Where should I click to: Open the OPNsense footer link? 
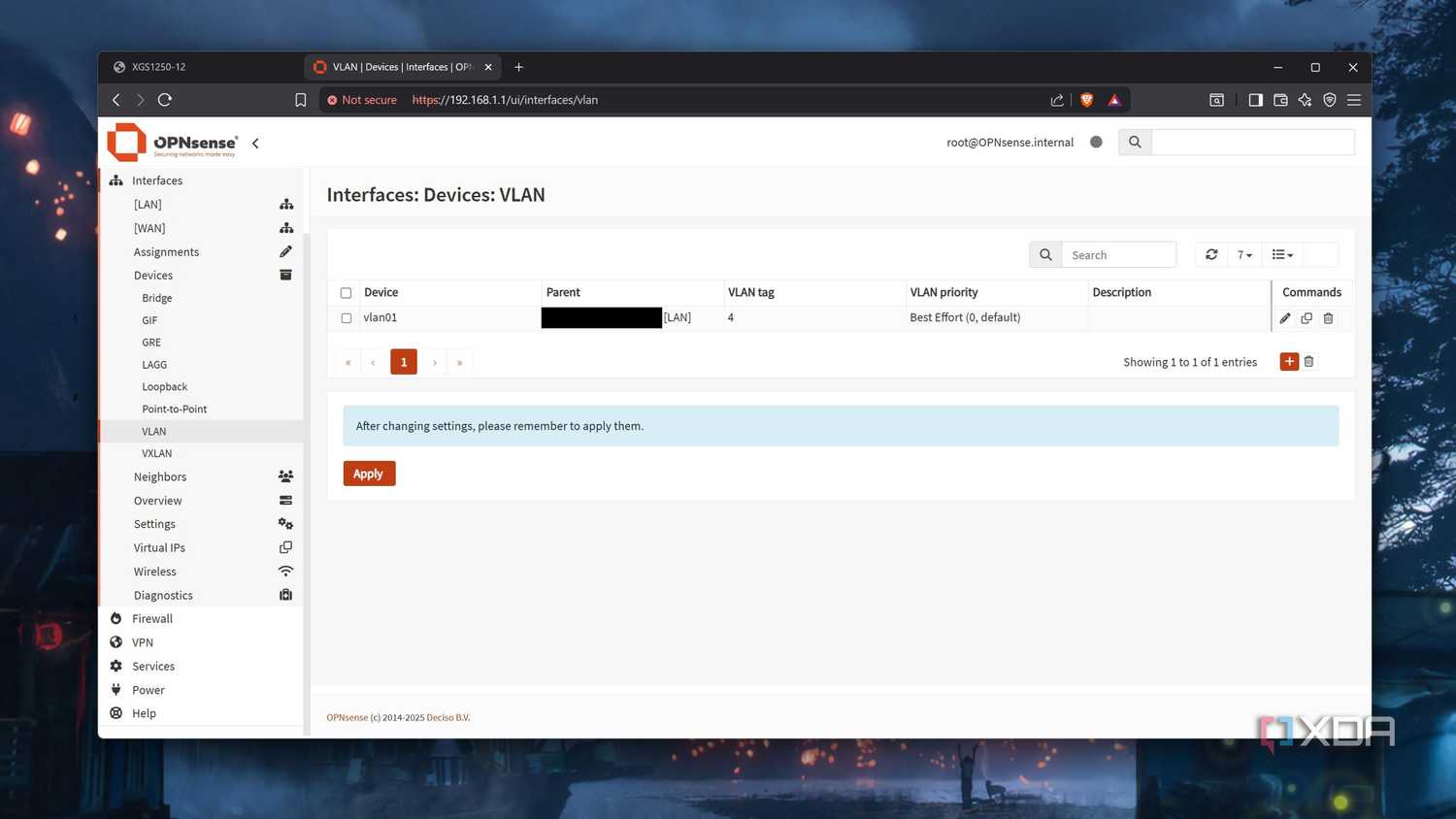[x=347, y=718]
